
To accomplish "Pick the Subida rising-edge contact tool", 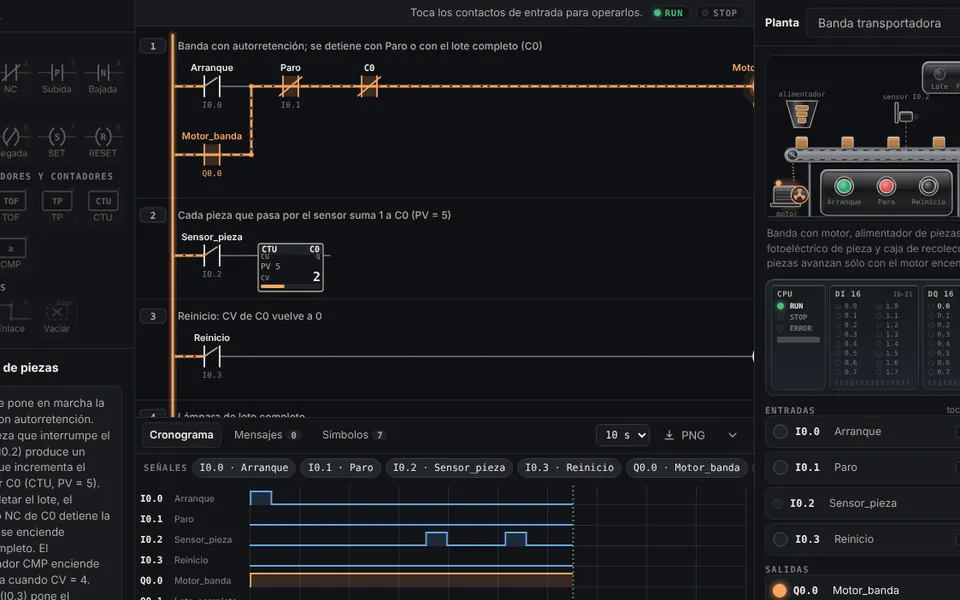I will point(56,78).
